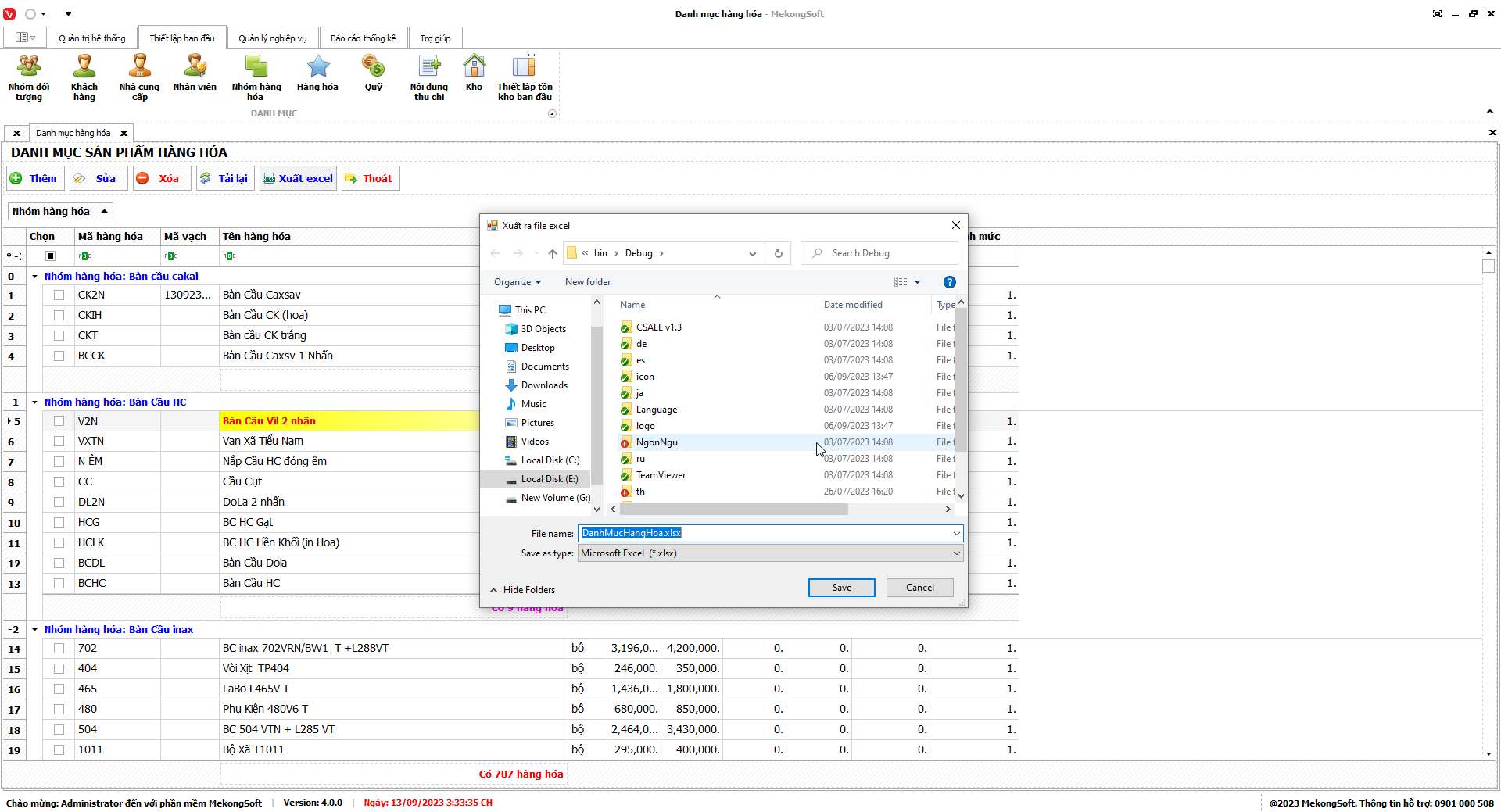The image size is (1501, 812).
Task: Click the Nhà cung cấp supplier icon
Action: 139,77
